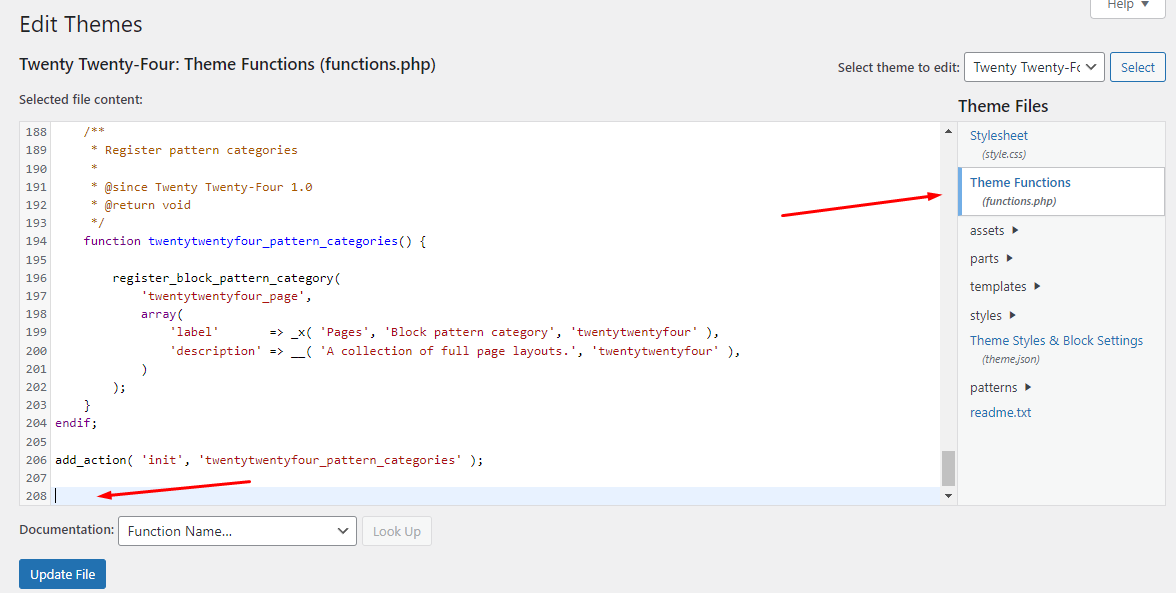Click the 'description' => line 200

[454, 350]
